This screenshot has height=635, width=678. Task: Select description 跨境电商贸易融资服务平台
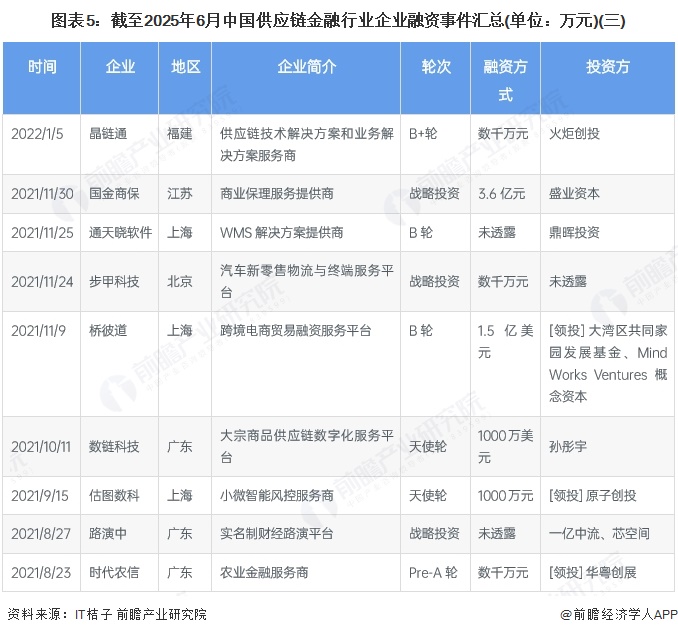coord(295,331)
